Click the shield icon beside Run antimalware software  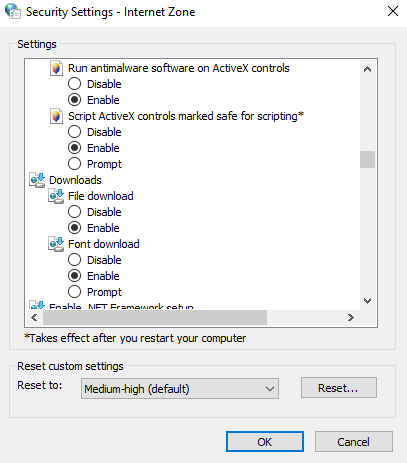56,68
